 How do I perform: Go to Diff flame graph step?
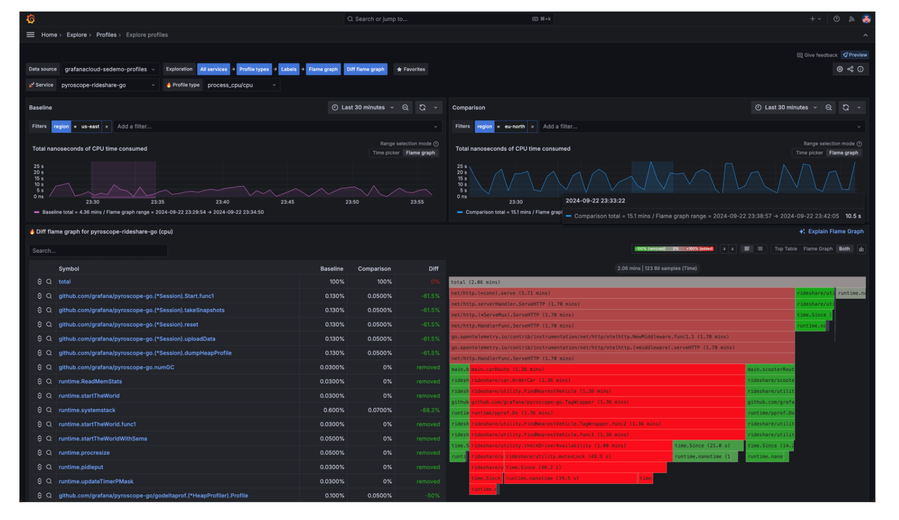[x=366, y=69]
